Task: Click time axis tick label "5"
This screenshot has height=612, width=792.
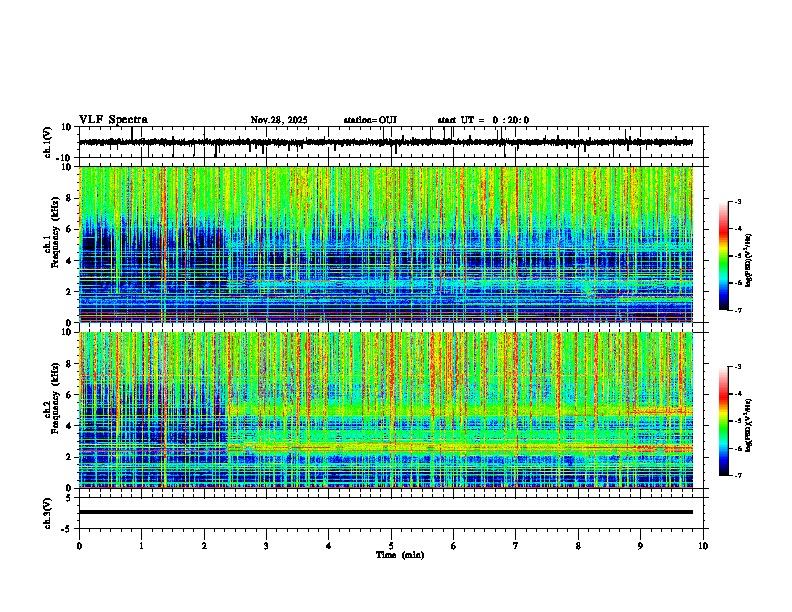Action: [391, 546]
